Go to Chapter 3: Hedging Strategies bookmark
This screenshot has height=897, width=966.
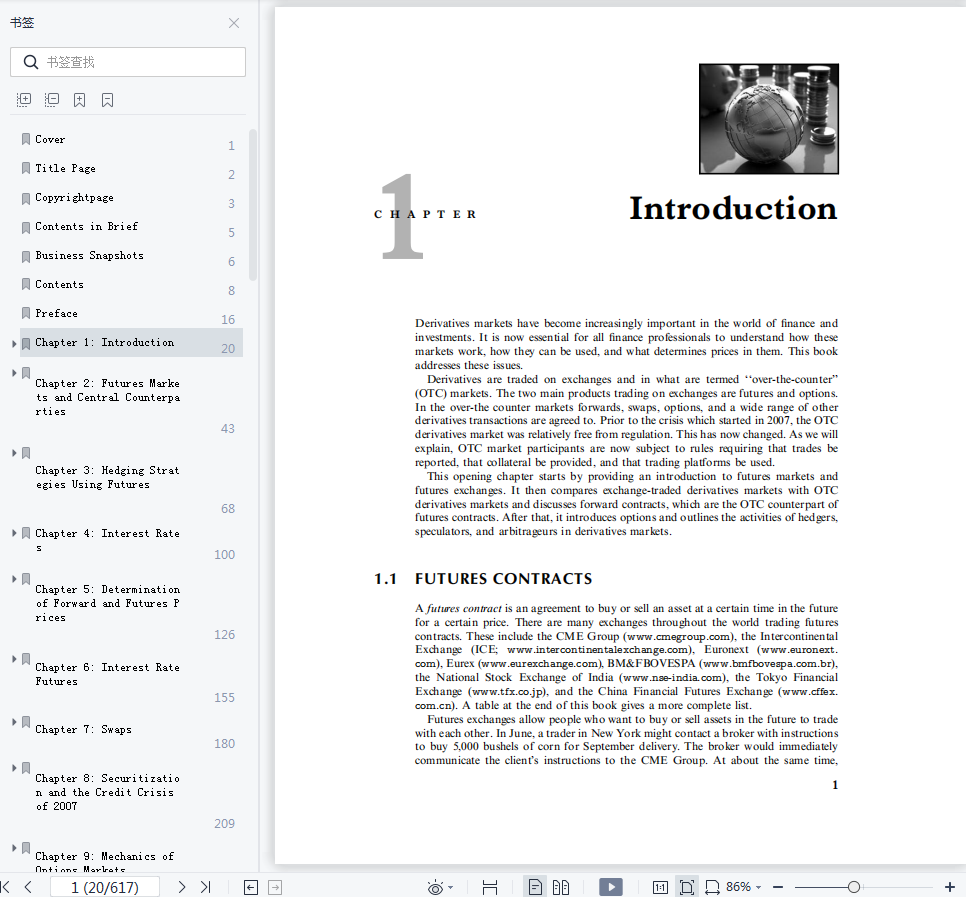point(108,477)
